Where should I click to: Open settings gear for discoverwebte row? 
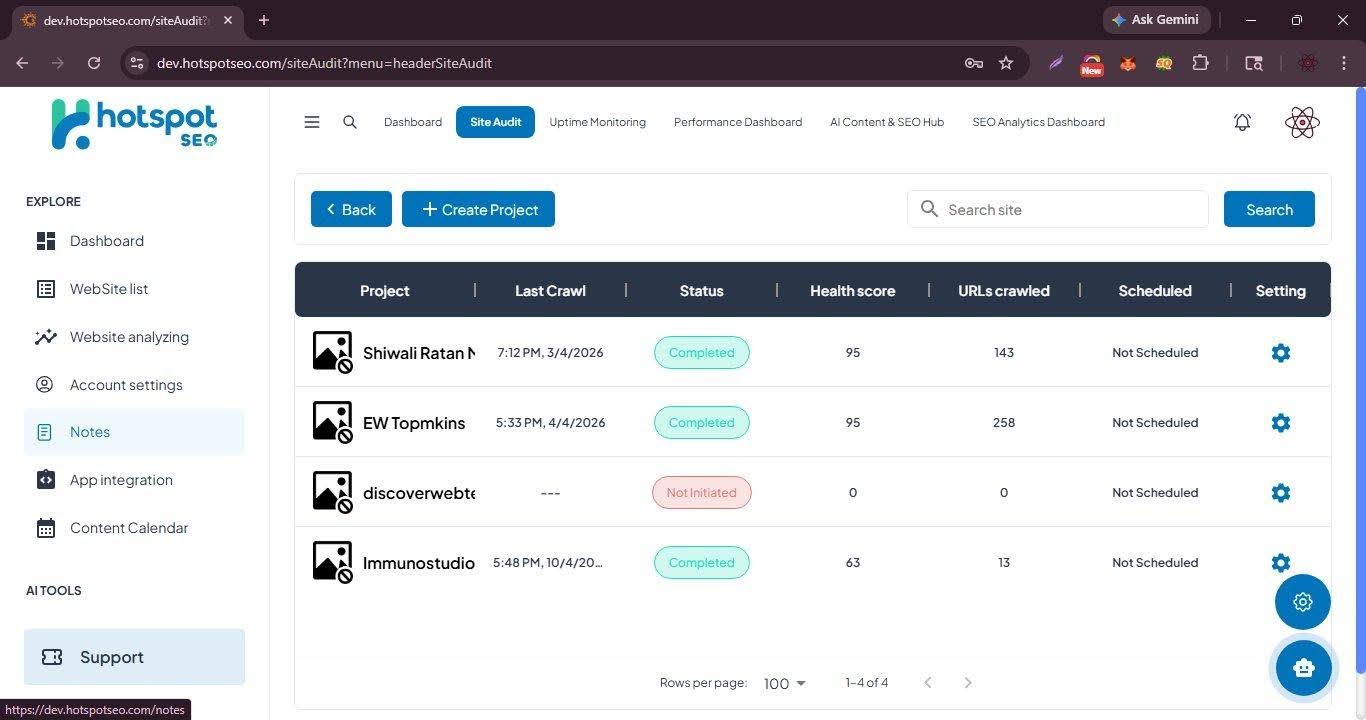[1281, 492]
